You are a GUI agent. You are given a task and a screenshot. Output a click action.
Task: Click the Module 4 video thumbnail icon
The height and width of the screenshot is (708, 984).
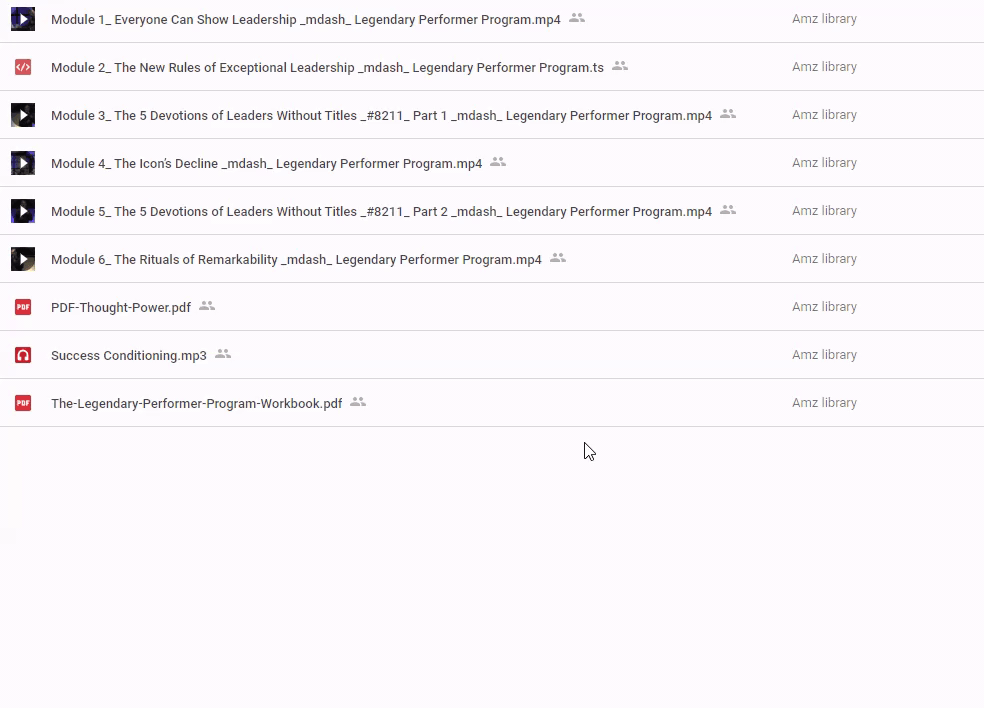pyautogui.click(x=23, y=163)
